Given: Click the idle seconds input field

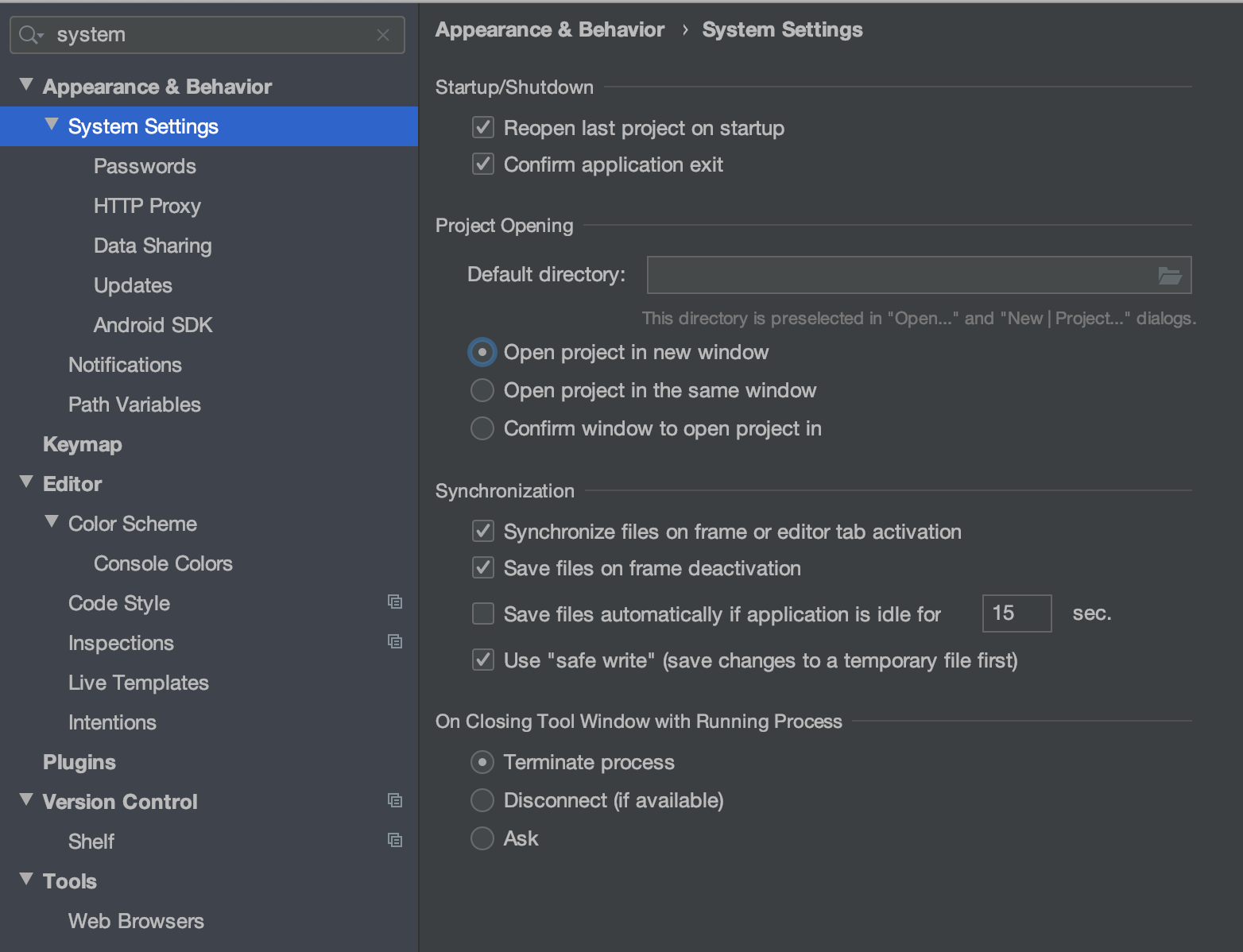Looking at the screenshot, I should 1016,613.
